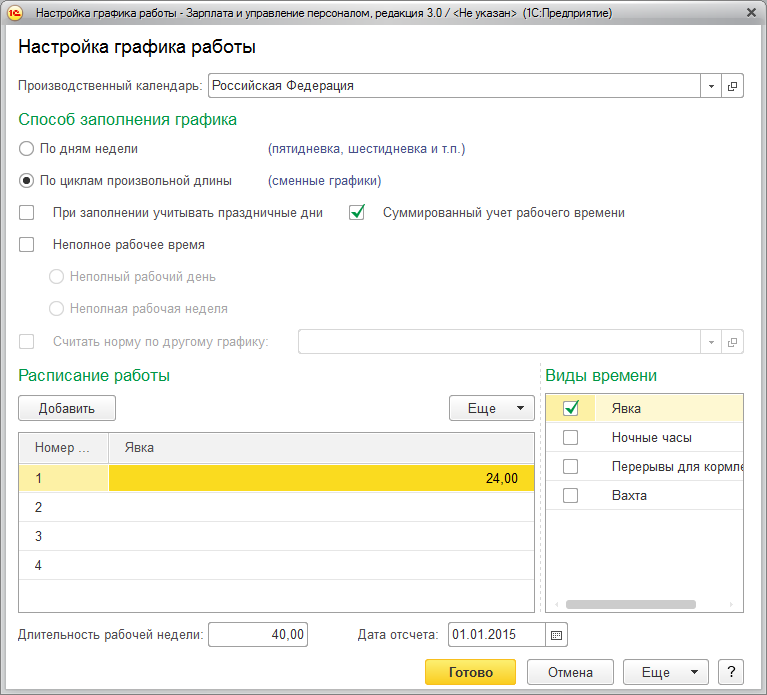Image resolution: width=767 pixels, height=695 pixels.
Task: Enable the Неполное рабочее время checkbox
Action: tap(27, 244)
